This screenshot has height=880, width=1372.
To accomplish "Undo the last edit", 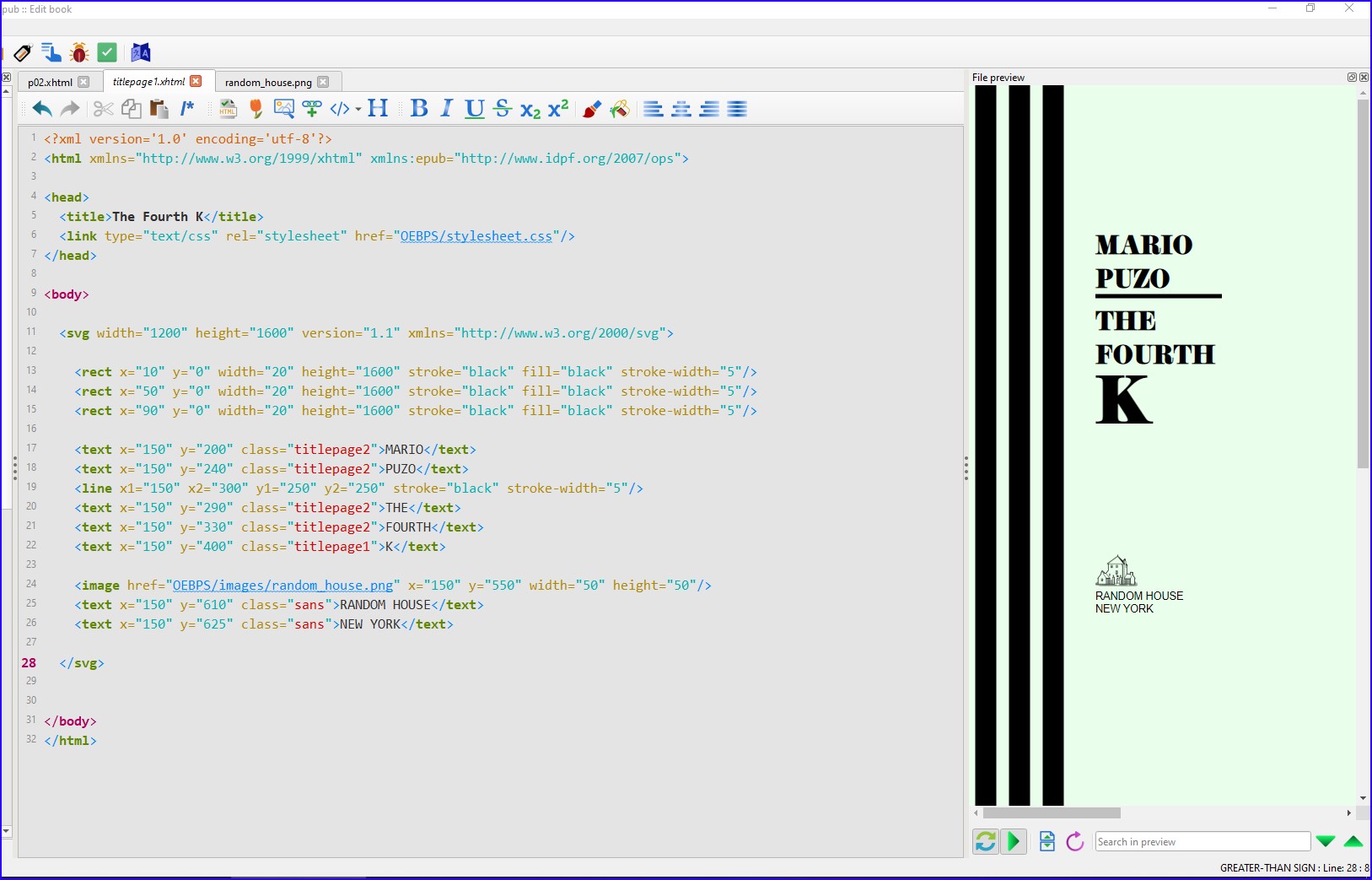I will (42, 109).
